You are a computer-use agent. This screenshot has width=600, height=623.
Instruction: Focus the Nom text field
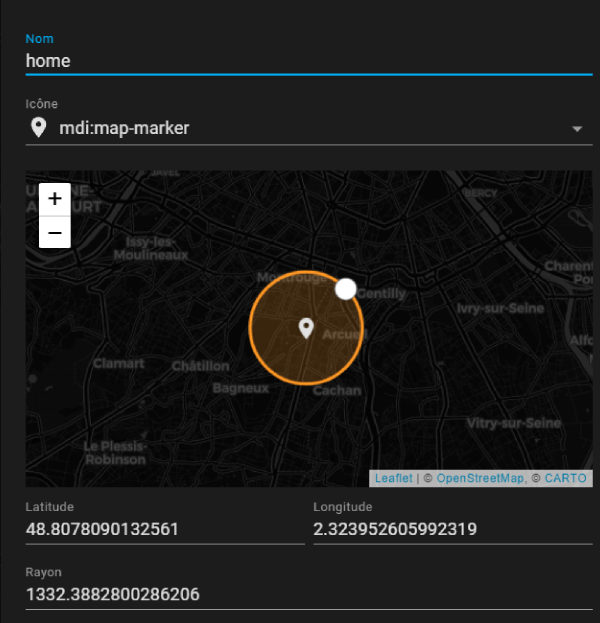click(308, 60)
